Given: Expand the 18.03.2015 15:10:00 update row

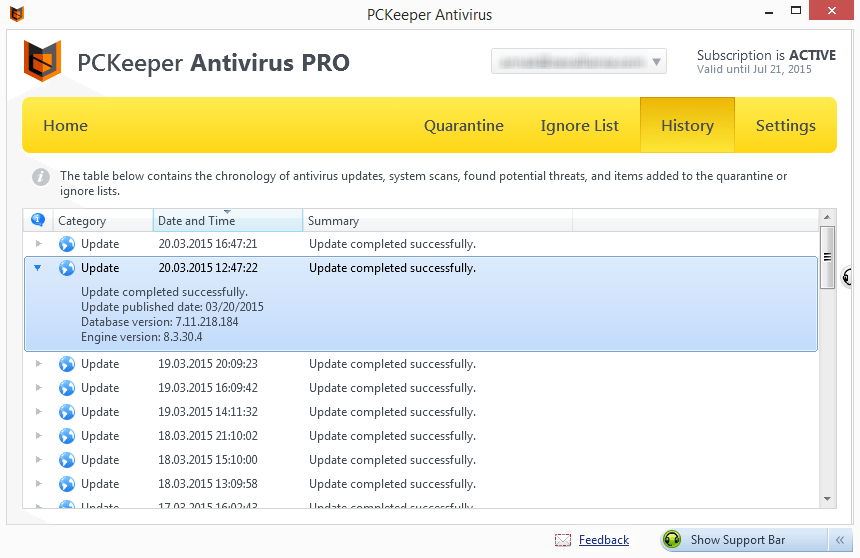Looking at the screenshot, I should pyautogui.click(x=38, y=459).
